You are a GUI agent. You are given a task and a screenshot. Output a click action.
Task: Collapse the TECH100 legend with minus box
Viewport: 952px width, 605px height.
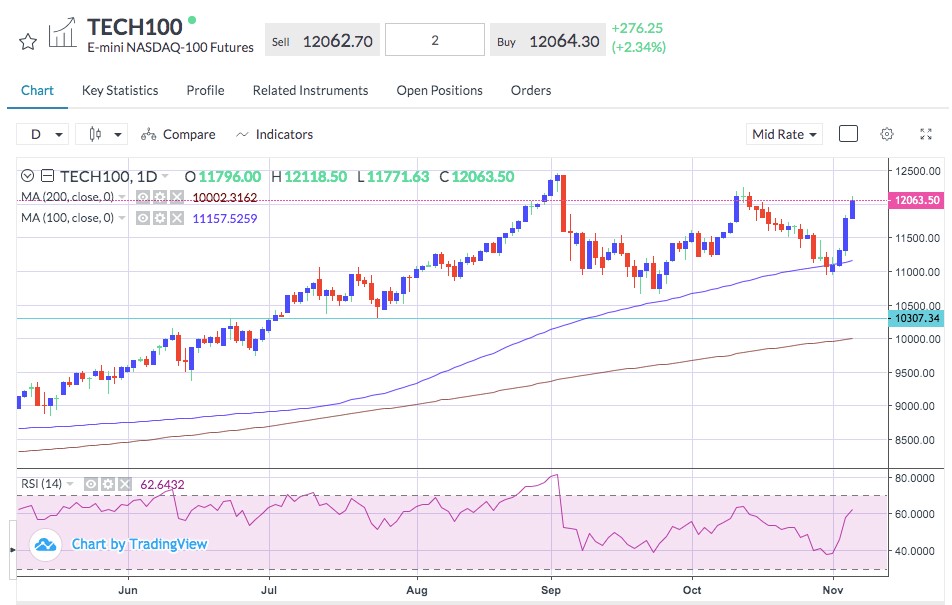(47, 176)
